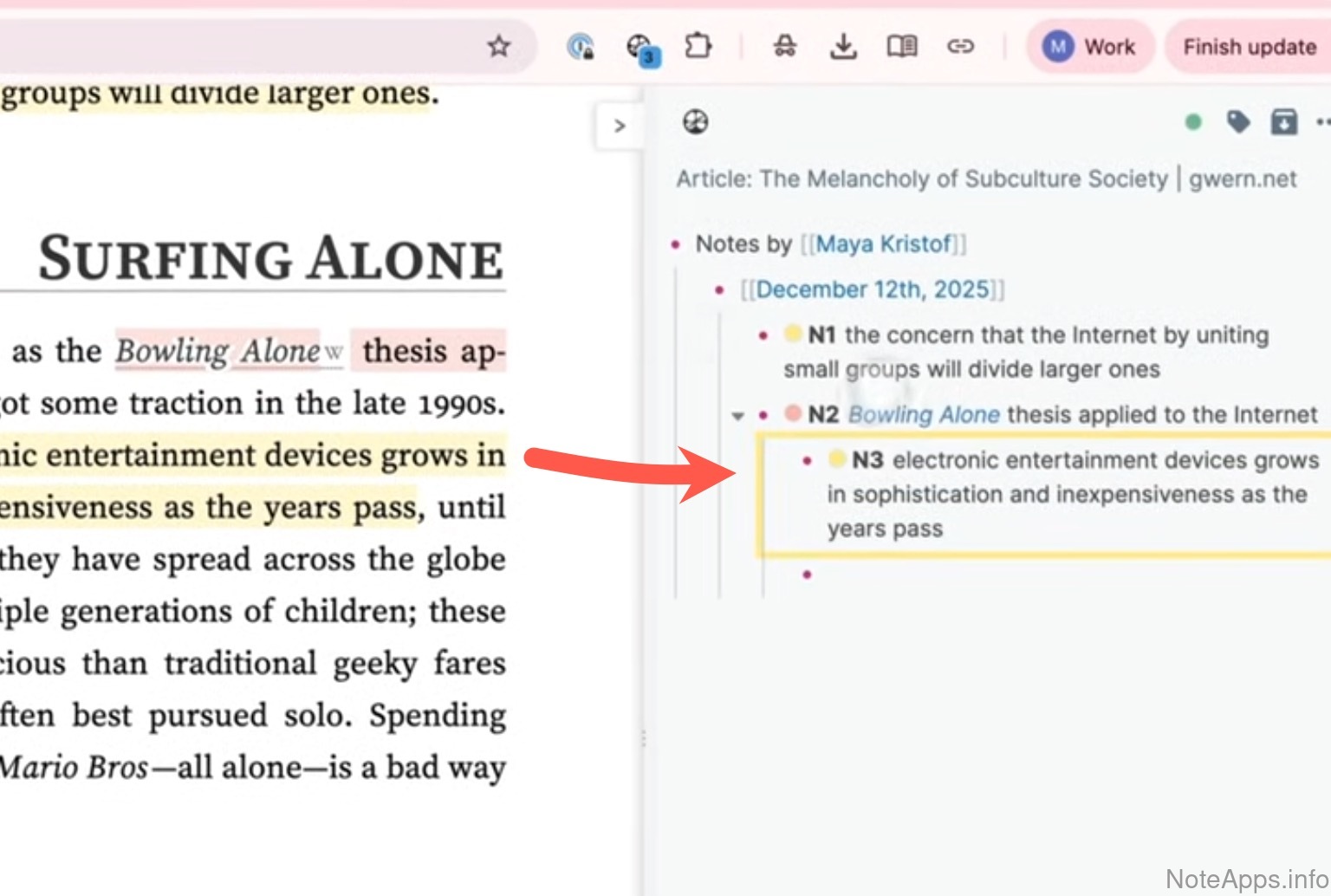Collapse the N2 Bowling Alone note bullet
1331x896 pixels.
point(737,416)
